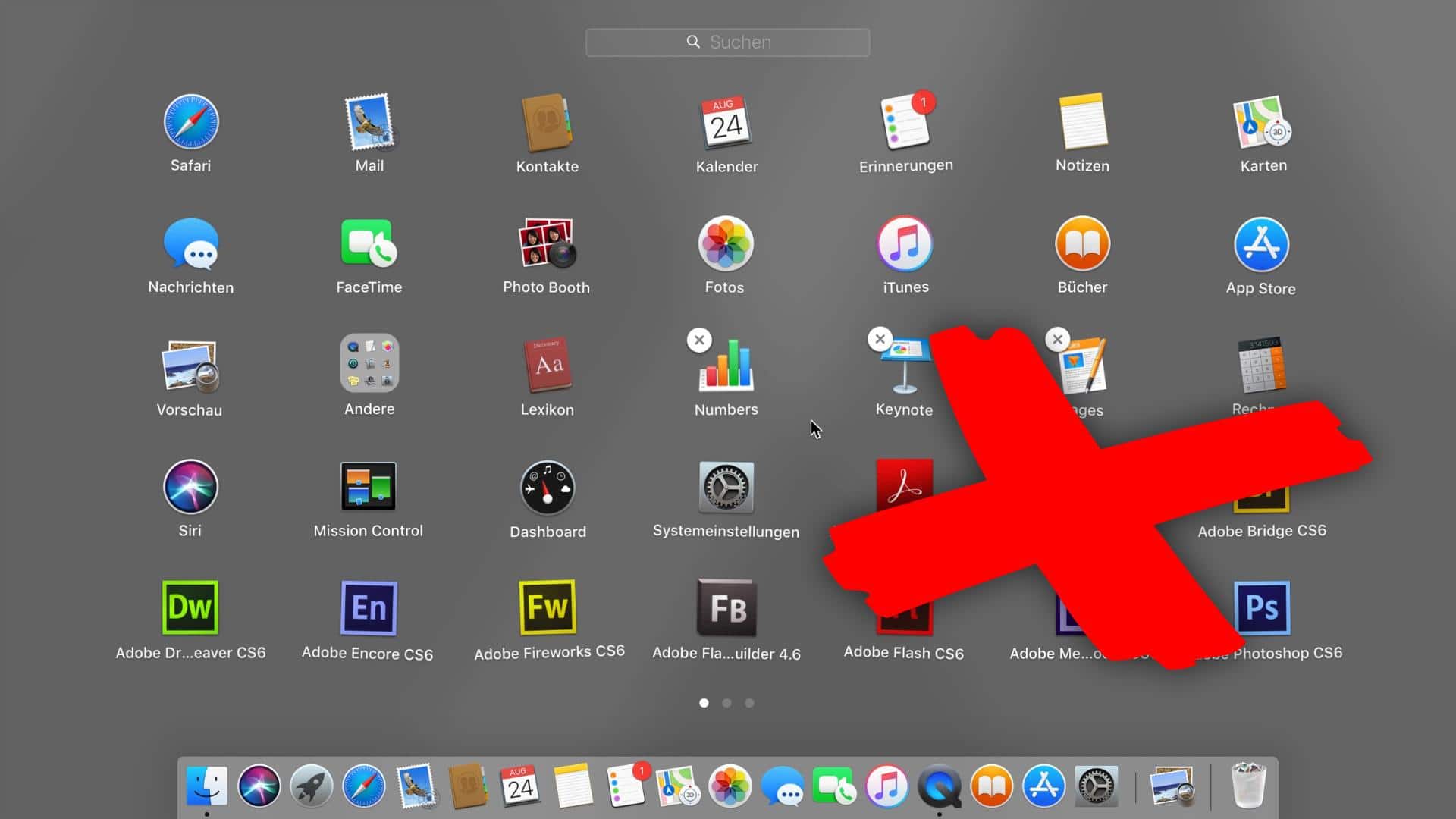Open Fotos in the Launchpad grid
1456x819 pixels.
pyautogui.click(x=726, y=244)
